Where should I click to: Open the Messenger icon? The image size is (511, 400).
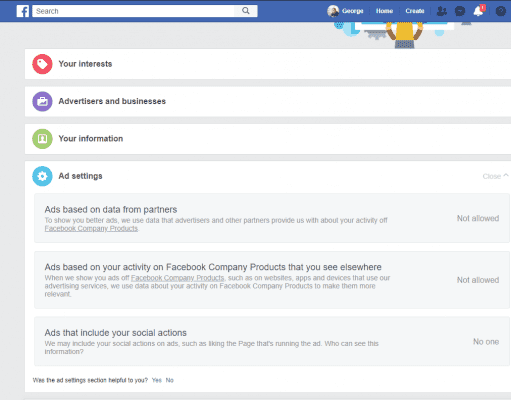460,11
